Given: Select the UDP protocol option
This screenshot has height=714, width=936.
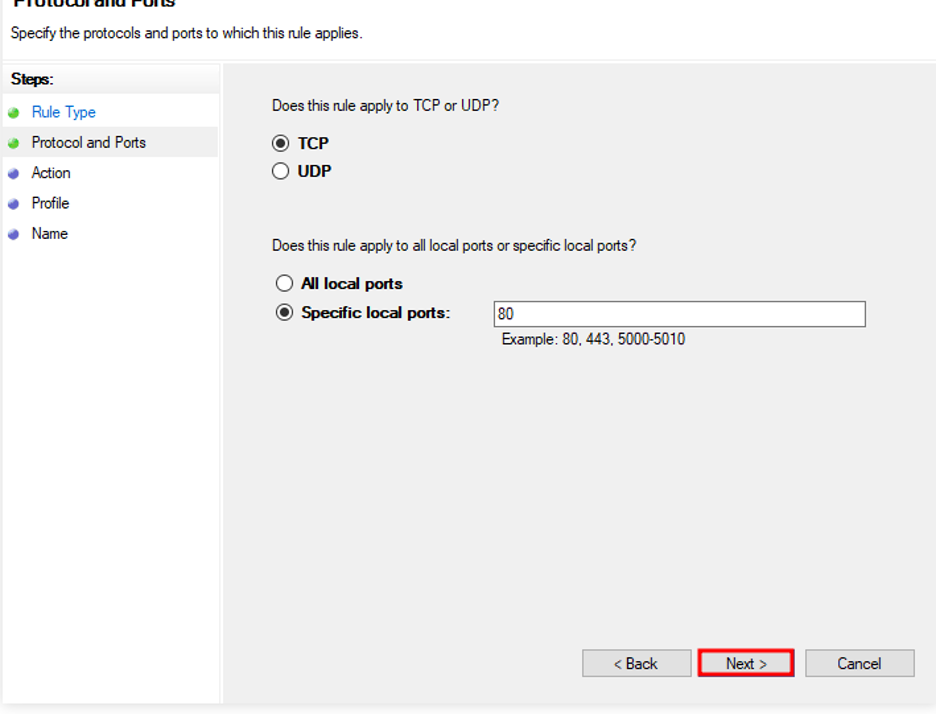Looking at the screenshot, I should (x=281, y=171).
